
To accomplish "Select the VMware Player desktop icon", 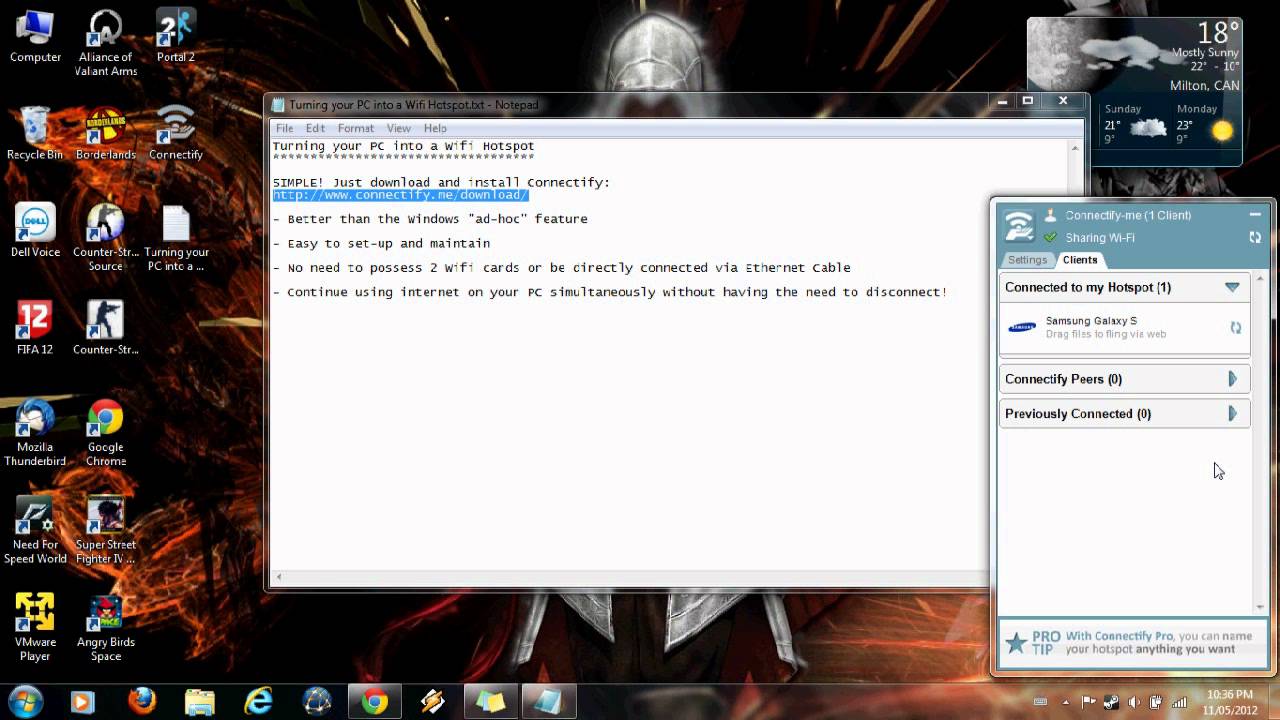I will click(x=35, y=627).
